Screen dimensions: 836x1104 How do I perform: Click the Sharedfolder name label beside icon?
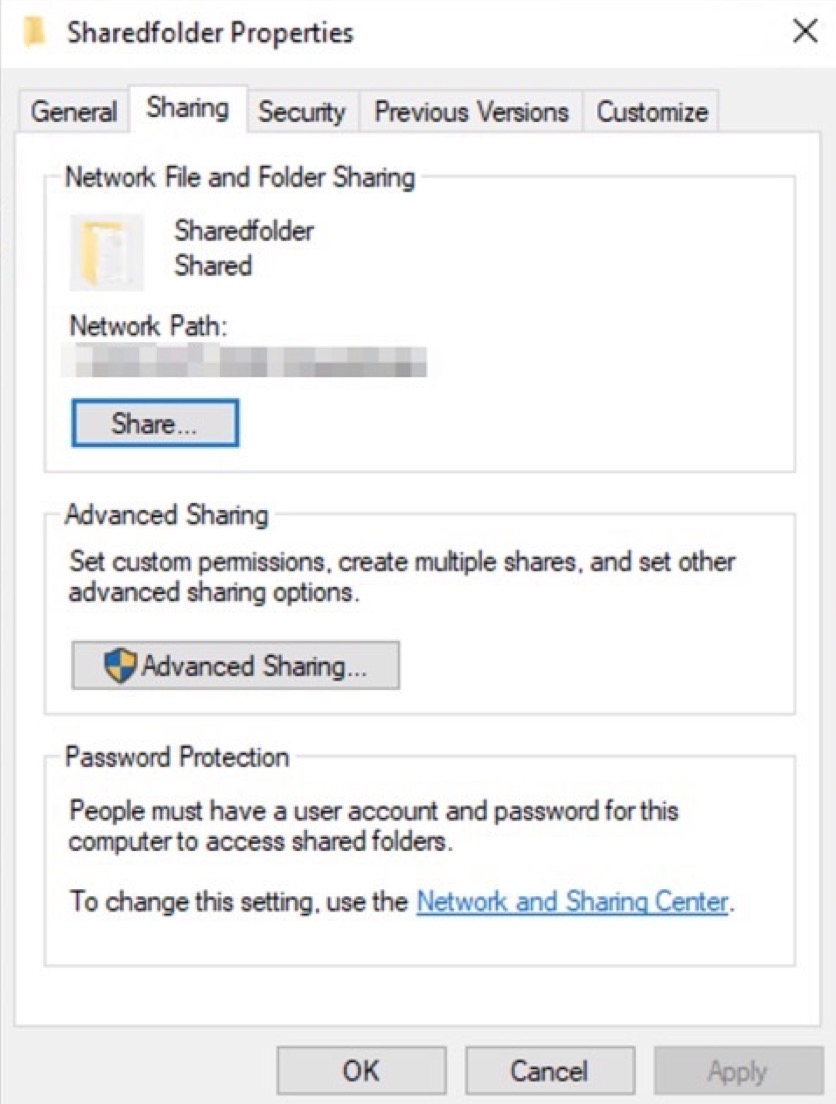pos(244,231)
